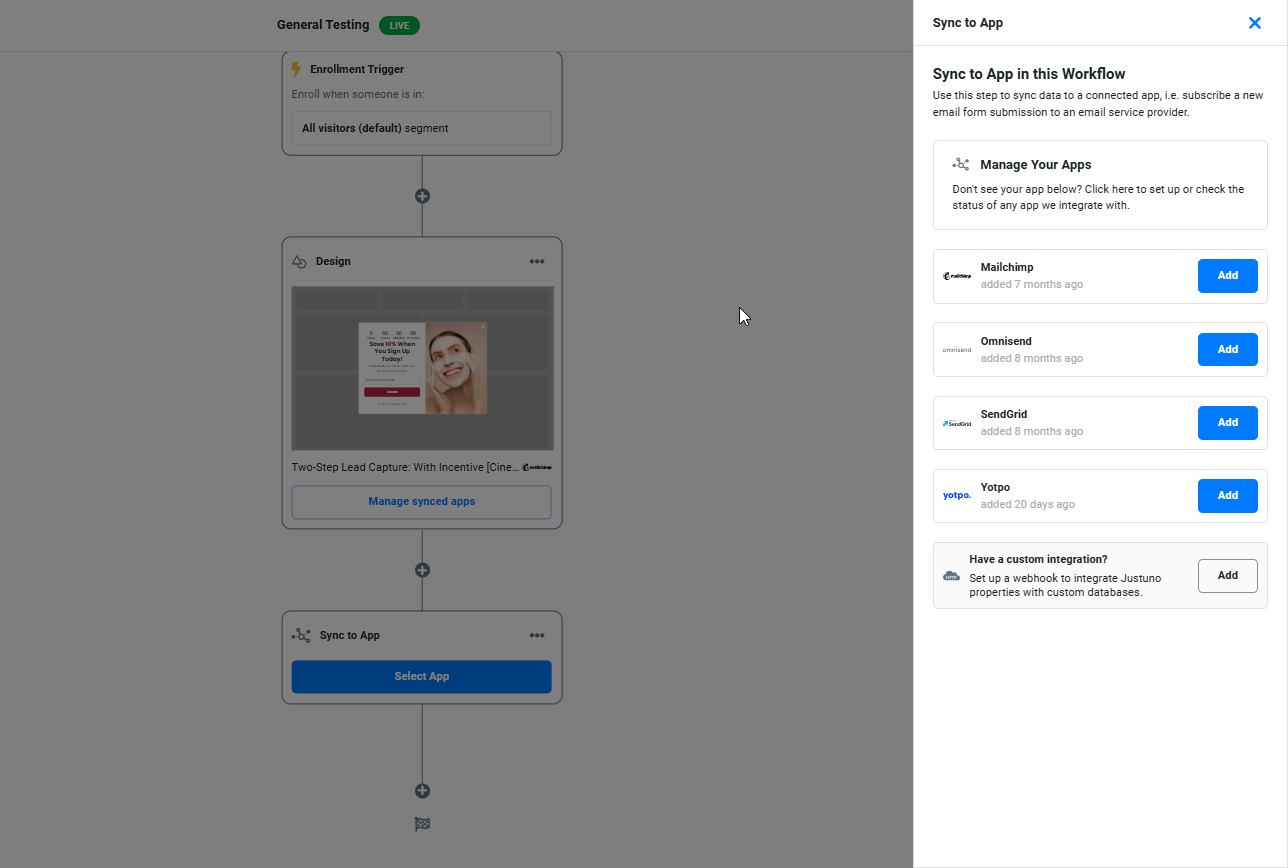Add the Mailchimp app
The width and height of the screenshot is (1288, 868).
1227,276
